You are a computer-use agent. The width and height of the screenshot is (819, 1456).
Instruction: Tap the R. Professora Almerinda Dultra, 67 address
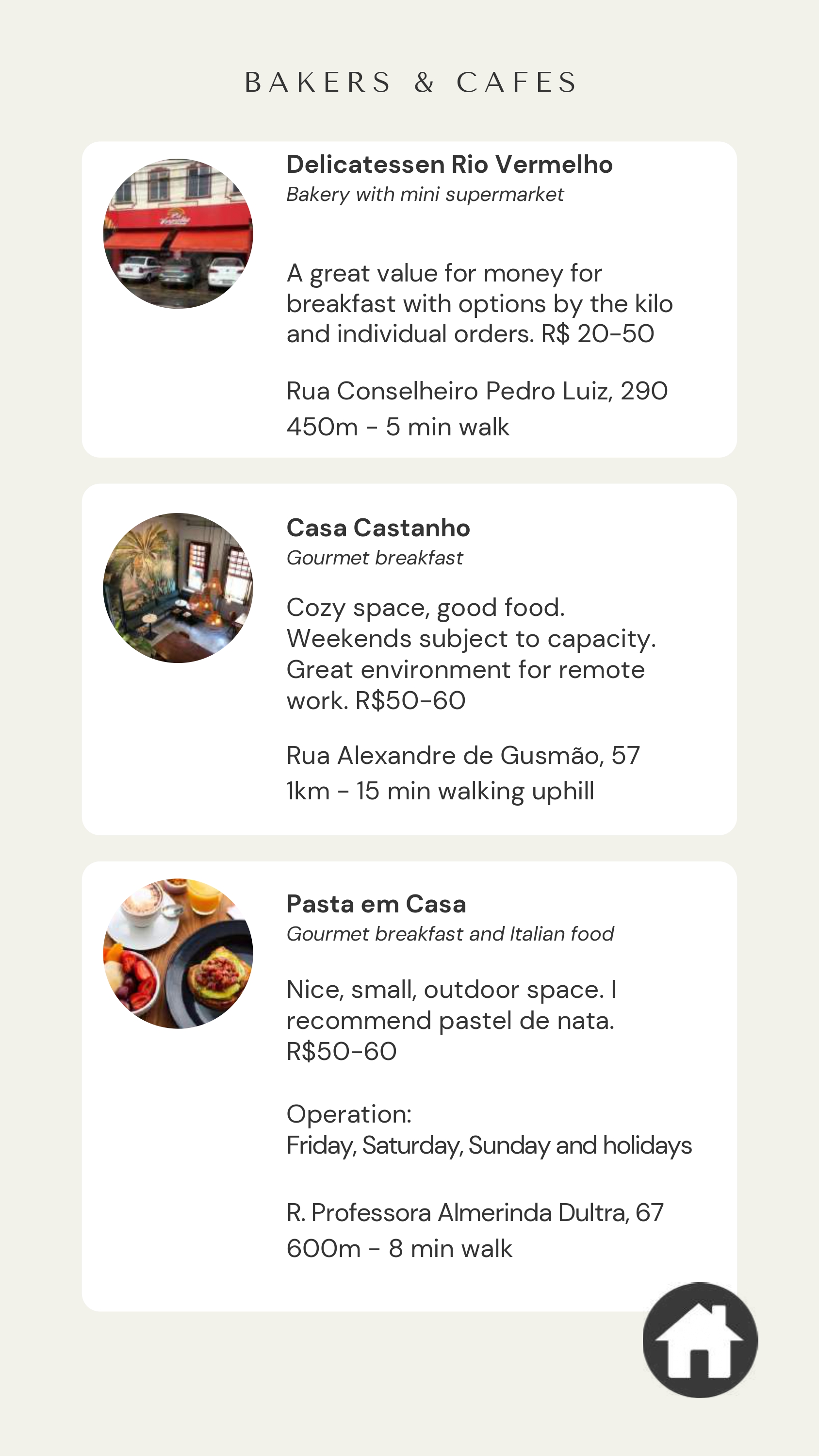[x=475, y=1212]
